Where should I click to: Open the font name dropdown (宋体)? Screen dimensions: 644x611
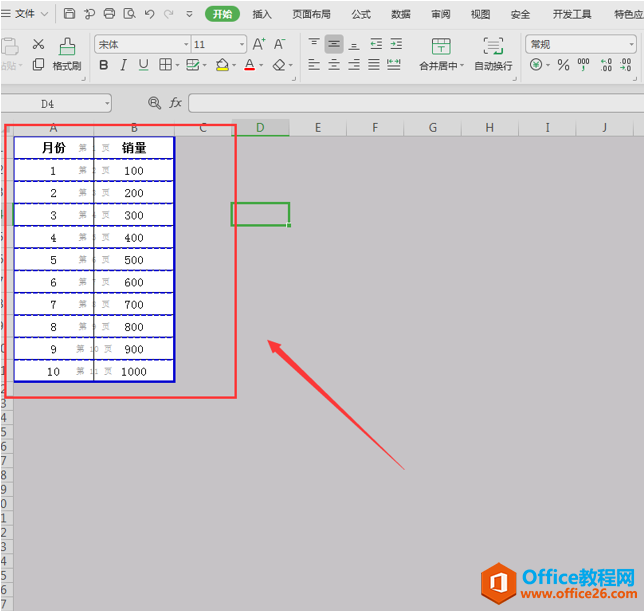186,44
